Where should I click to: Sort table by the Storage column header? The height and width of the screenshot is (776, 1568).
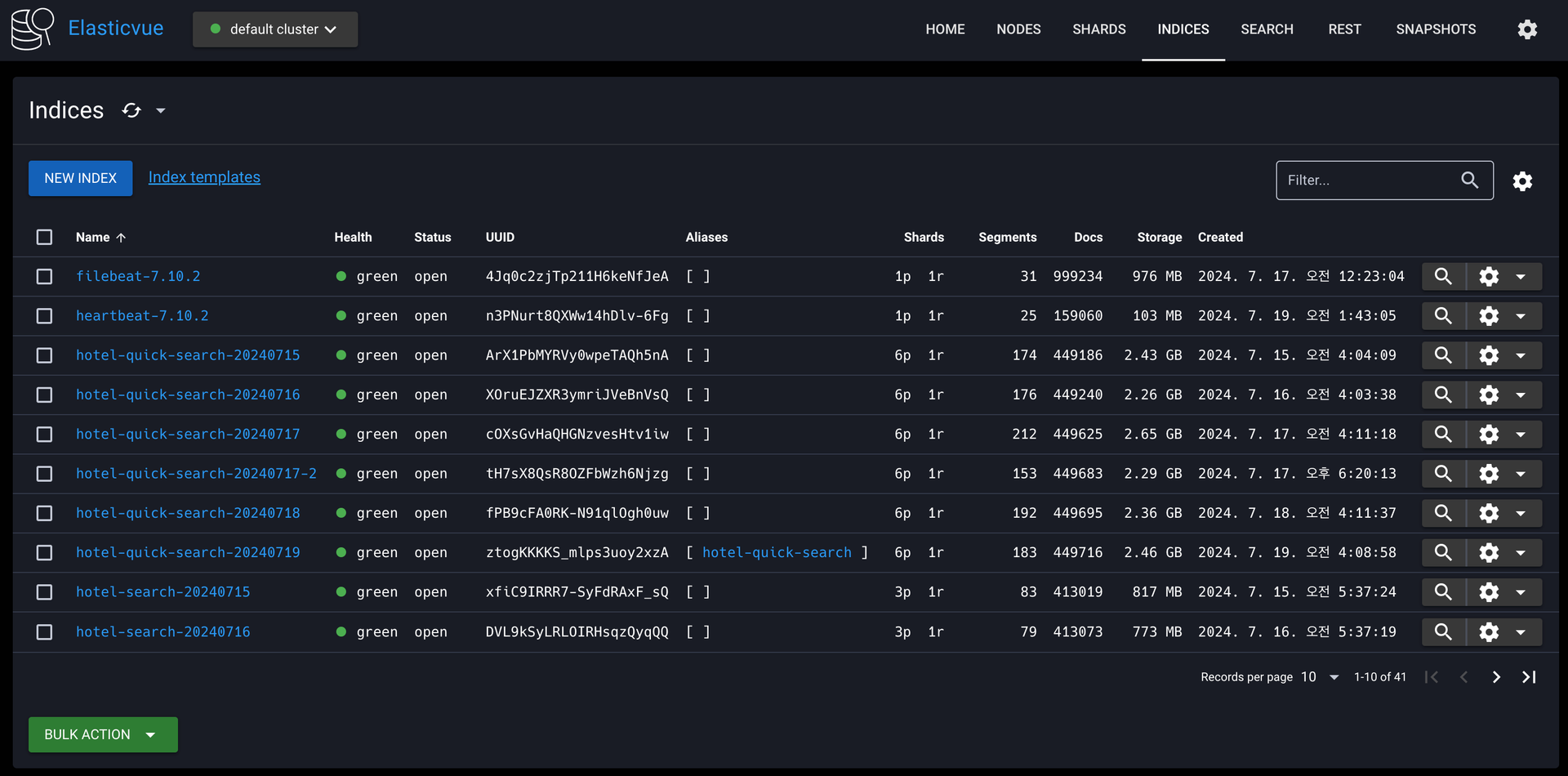(x=1159, y=237)
